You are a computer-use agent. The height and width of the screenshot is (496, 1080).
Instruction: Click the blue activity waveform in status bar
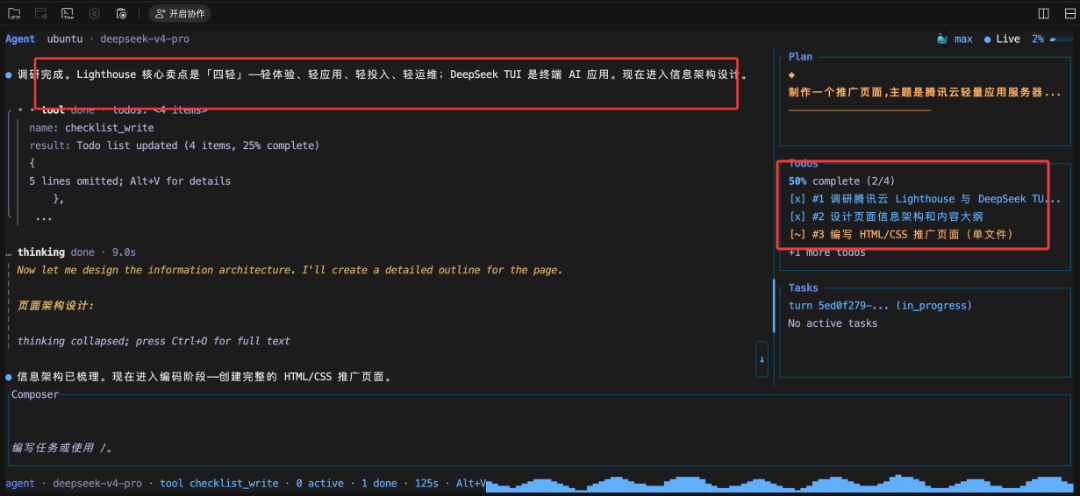point(782,484)
